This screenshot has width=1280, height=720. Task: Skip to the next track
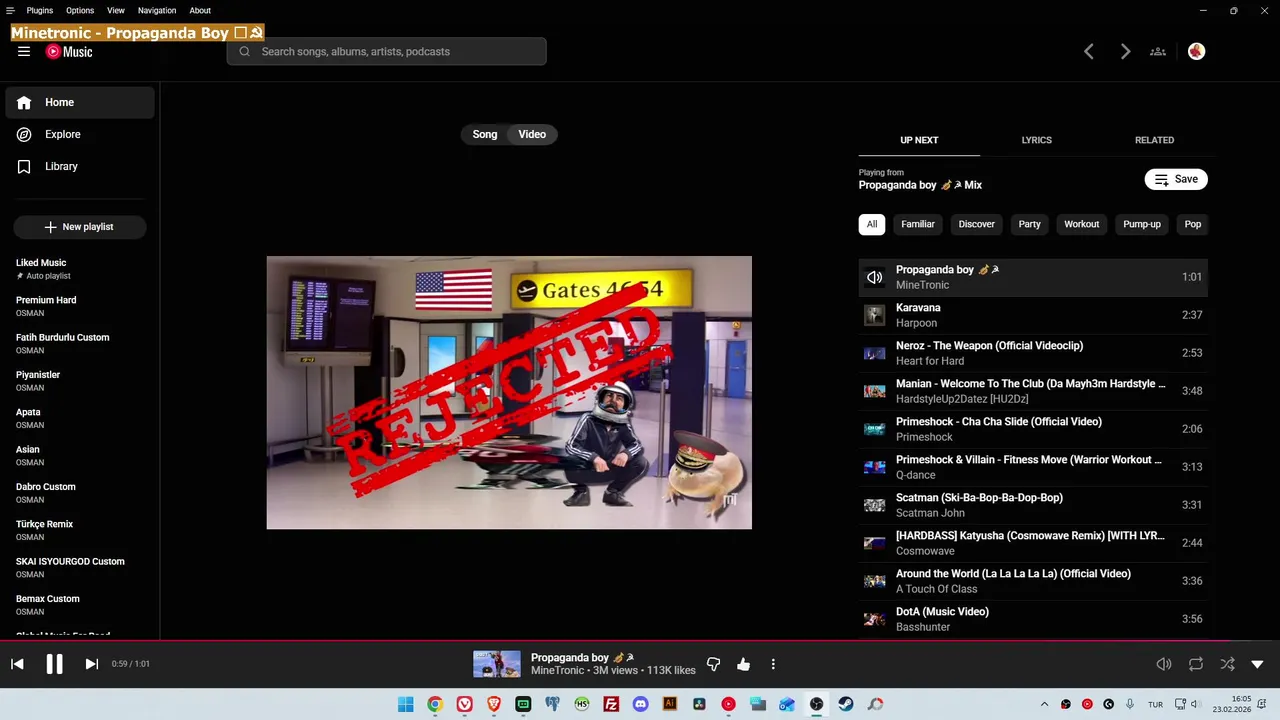[91, 664]
